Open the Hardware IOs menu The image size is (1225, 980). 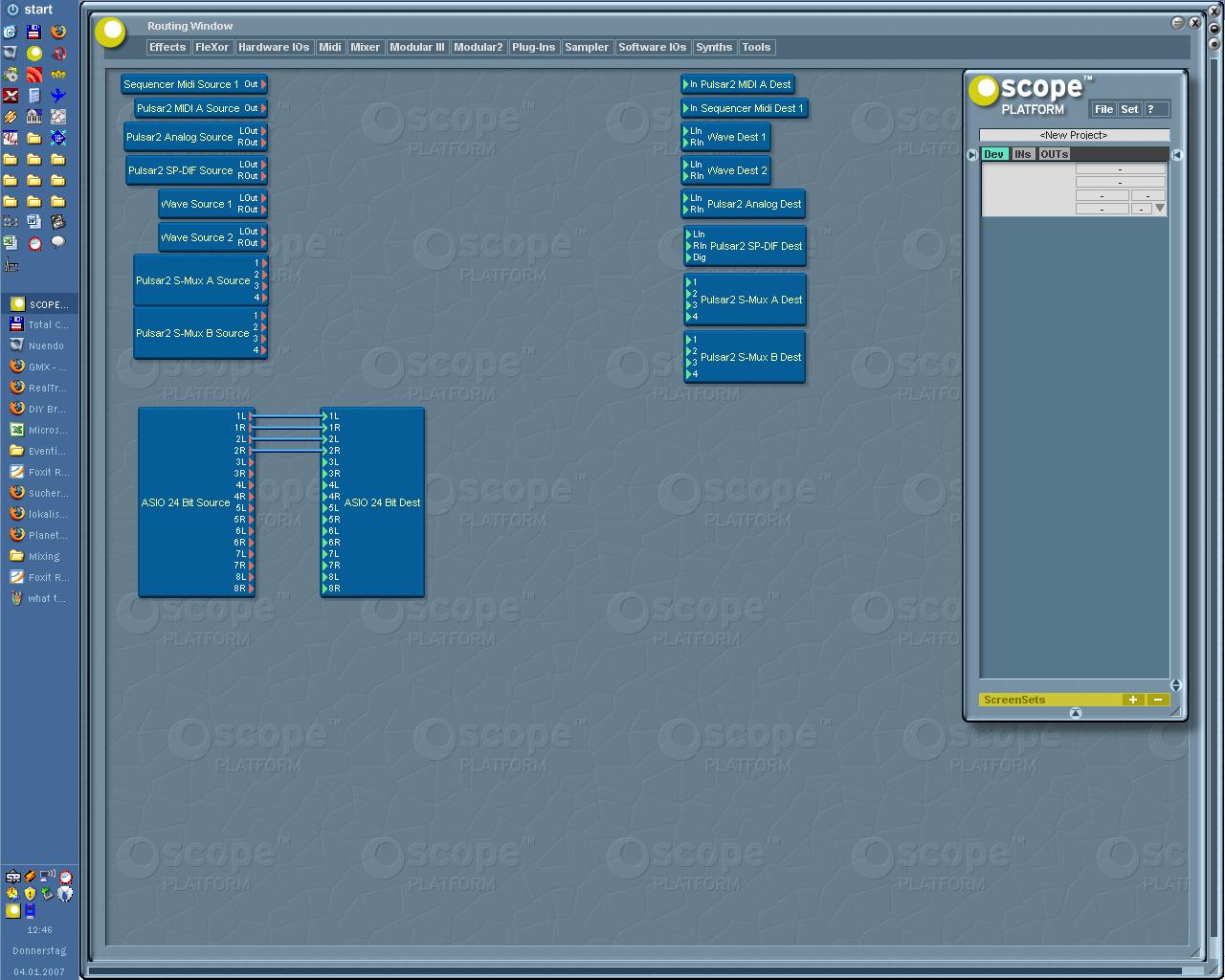(x=274, y=47)
